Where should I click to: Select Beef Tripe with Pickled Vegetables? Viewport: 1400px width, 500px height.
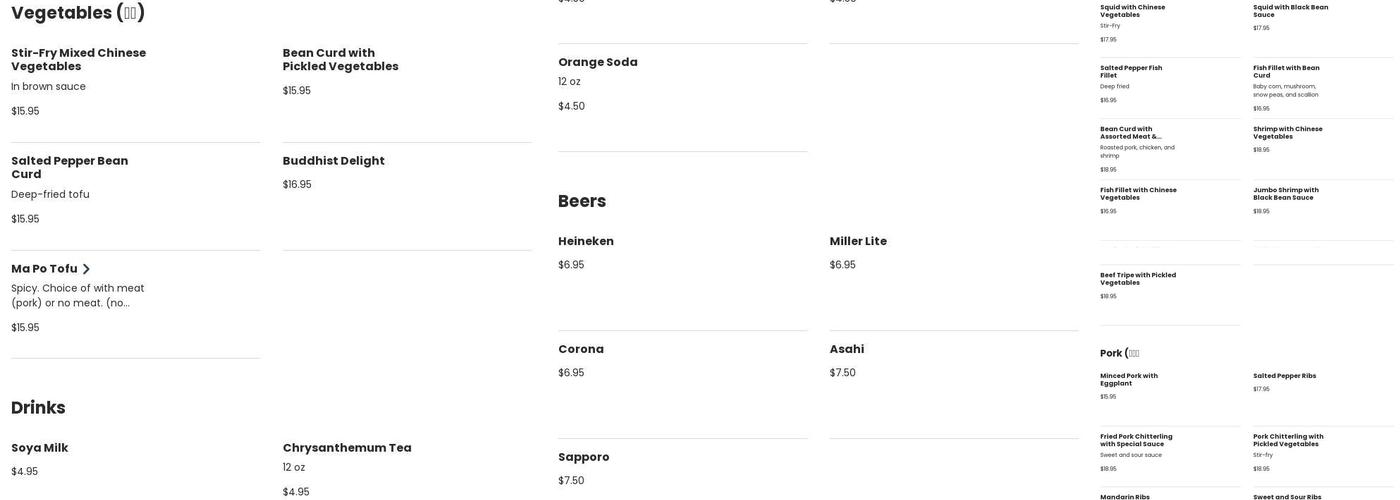(1137, 279)
